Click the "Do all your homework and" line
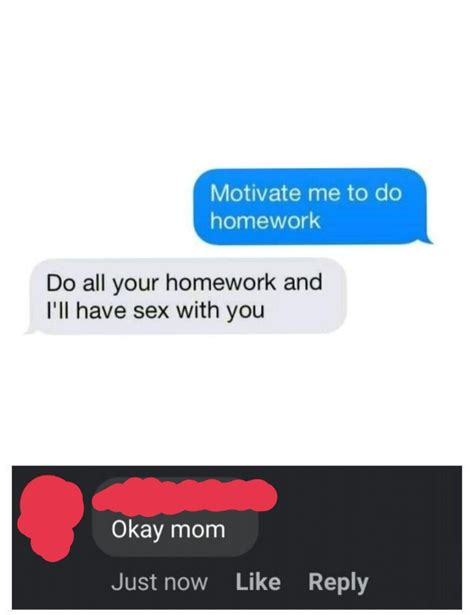This screenshot has width=474, height=615. (184, 283)
